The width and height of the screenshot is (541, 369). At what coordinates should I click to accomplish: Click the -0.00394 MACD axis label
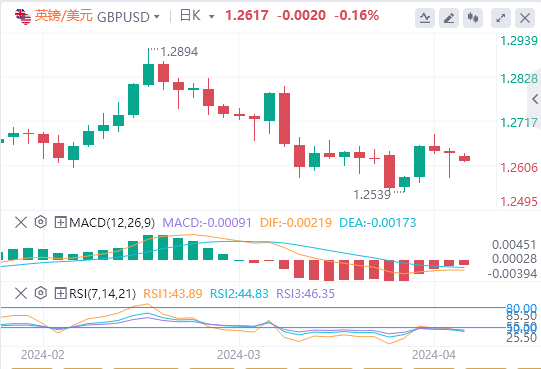512,274
